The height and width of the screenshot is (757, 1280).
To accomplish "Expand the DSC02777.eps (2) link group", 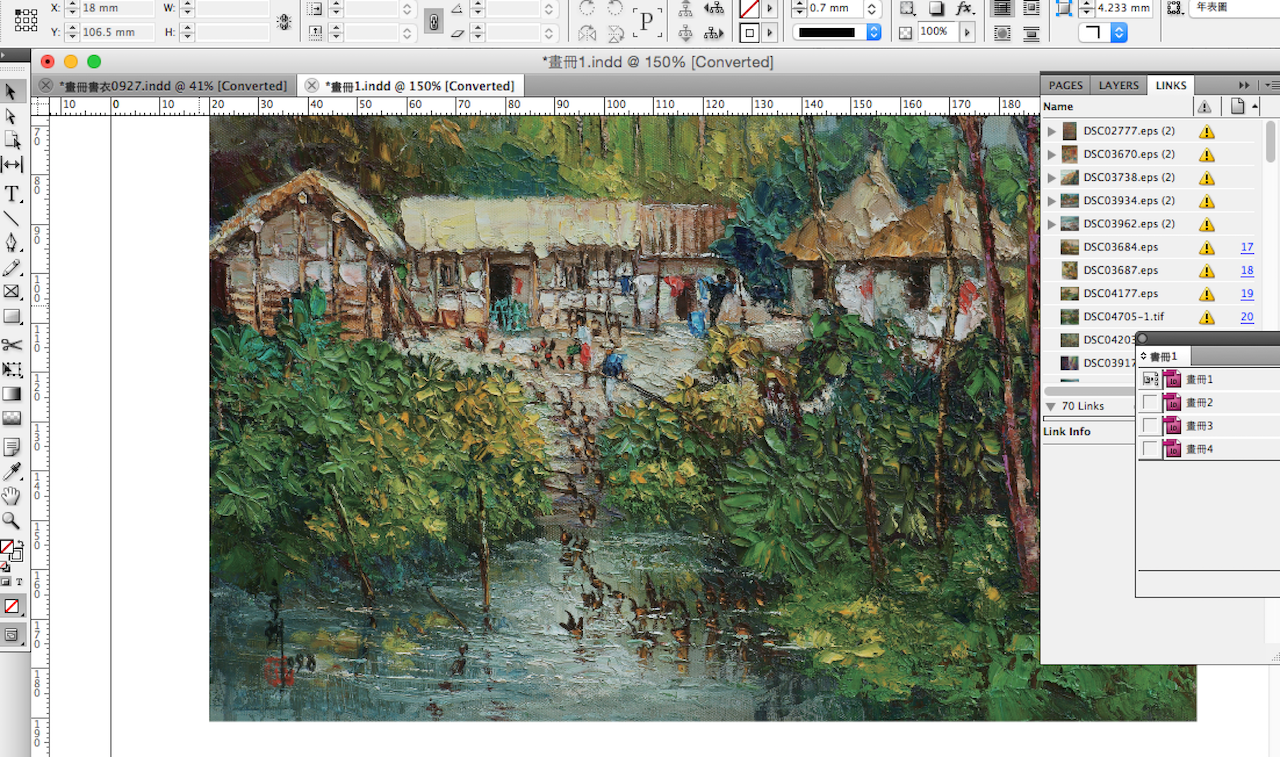I will coord(1051,131).
